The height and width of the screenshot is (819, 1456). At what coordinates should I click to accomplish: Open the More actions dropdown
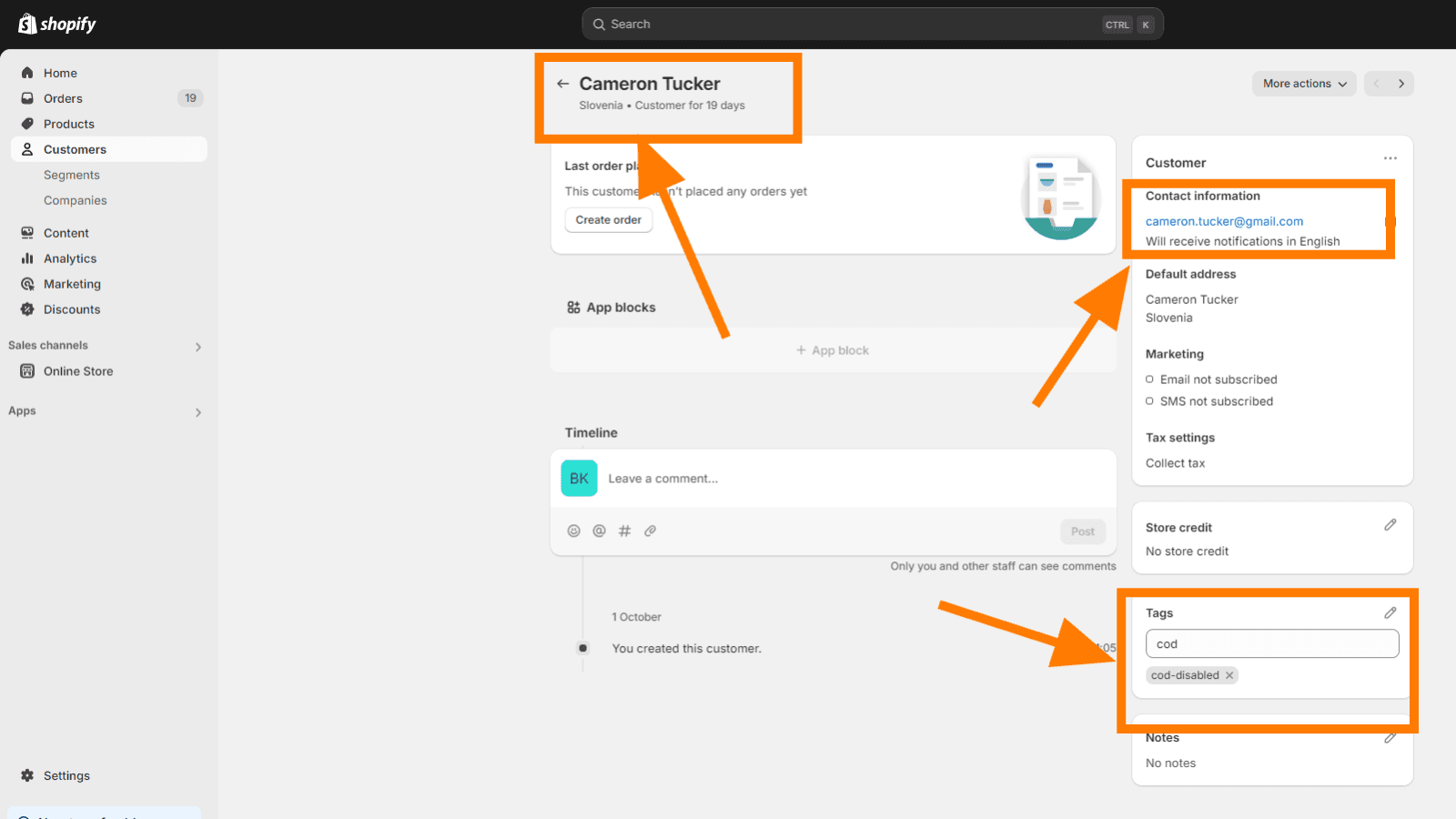[1303, 84]
